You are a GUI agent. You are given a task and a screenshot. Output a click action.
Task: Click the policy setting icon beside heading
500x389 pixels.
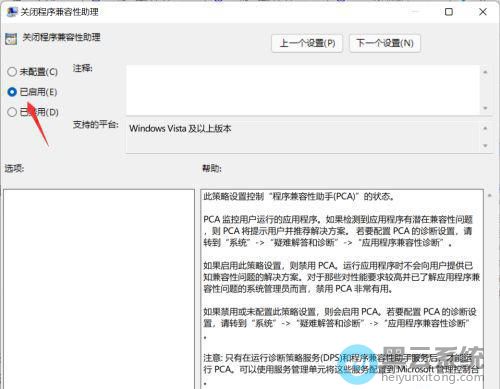pos(11,39)
